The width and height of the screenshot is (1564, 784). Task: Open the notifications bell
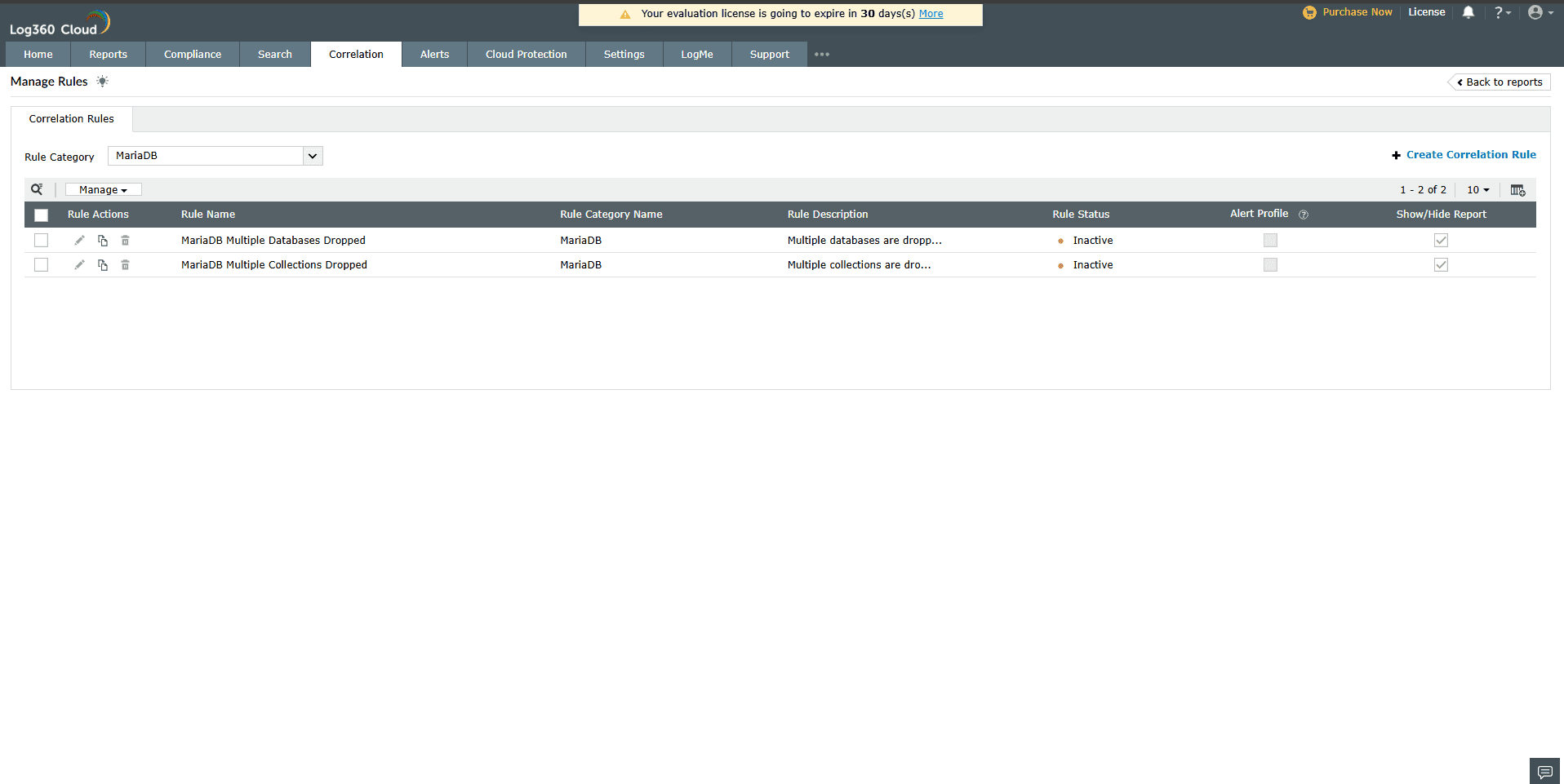coord(1468,12)
